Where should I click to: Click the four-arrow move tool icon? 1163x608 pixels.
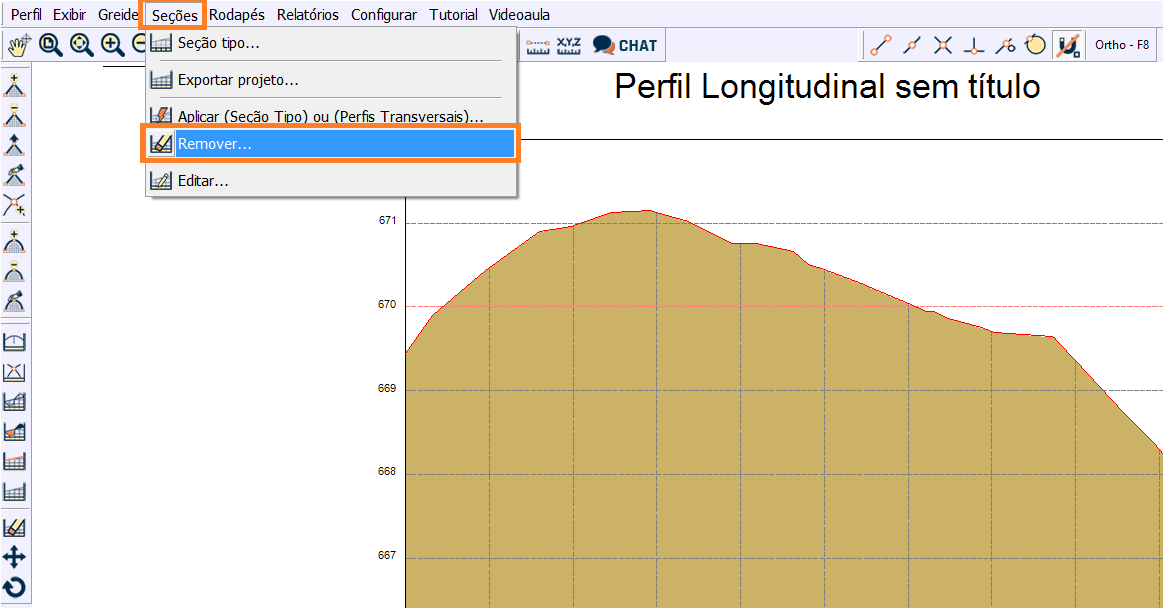pos(15,557)
